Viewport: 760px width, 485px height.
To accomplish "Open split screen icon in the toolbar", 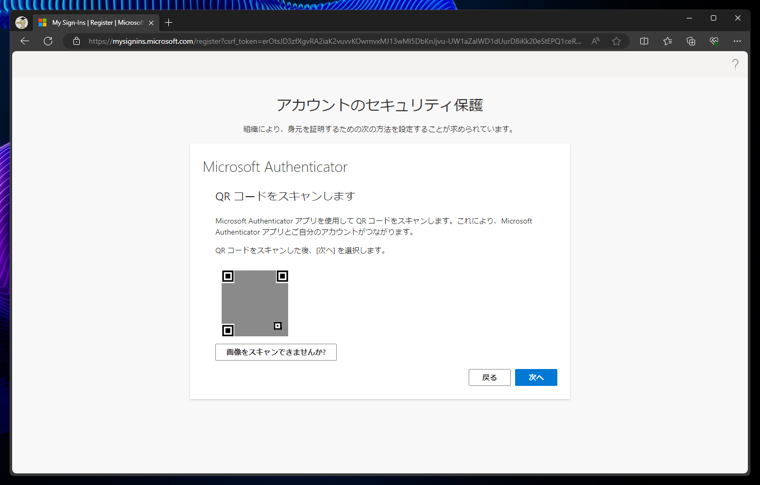I will [644, 41].
